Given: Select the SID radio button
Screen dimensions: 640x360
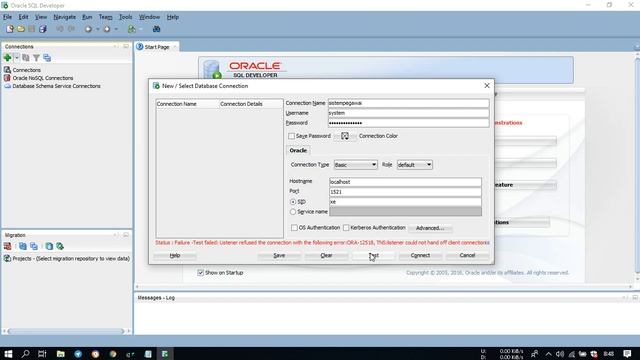Looking at the screenshot, I should coord(293,202).
